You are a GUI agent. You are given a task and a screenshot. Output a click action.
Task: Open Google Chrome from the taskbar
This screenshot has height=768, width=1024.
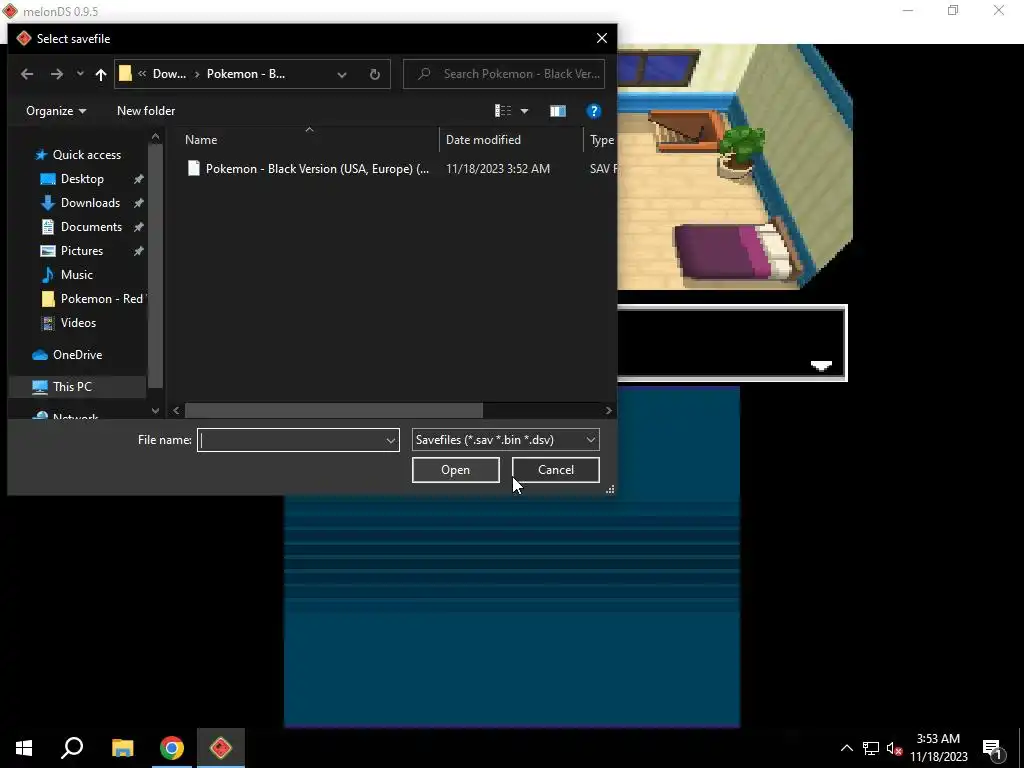[x=172, y=748]
